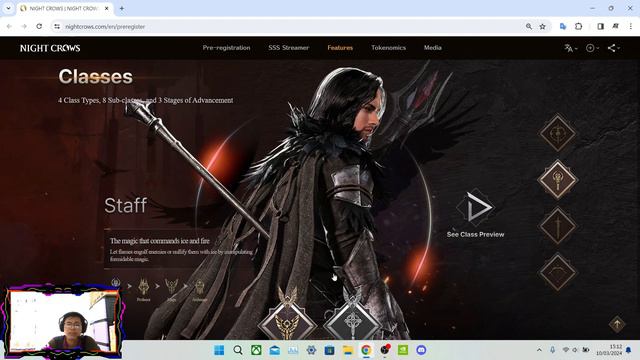Screen dimensions: 640x360
Task: Open the Chrome three-dot menu
Action: (x=631, y=27)
